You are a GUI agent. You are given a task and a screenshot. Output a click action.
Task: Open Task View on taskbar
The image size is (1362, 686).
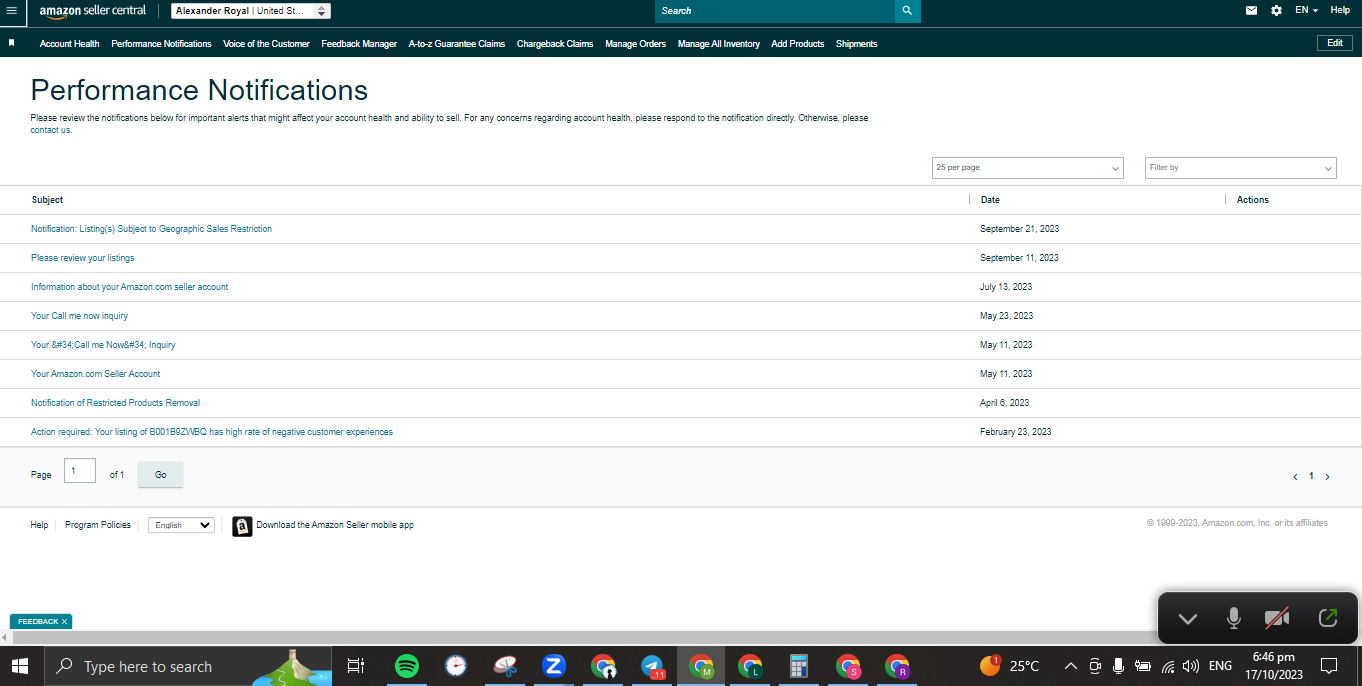click(x=355, y=666)
